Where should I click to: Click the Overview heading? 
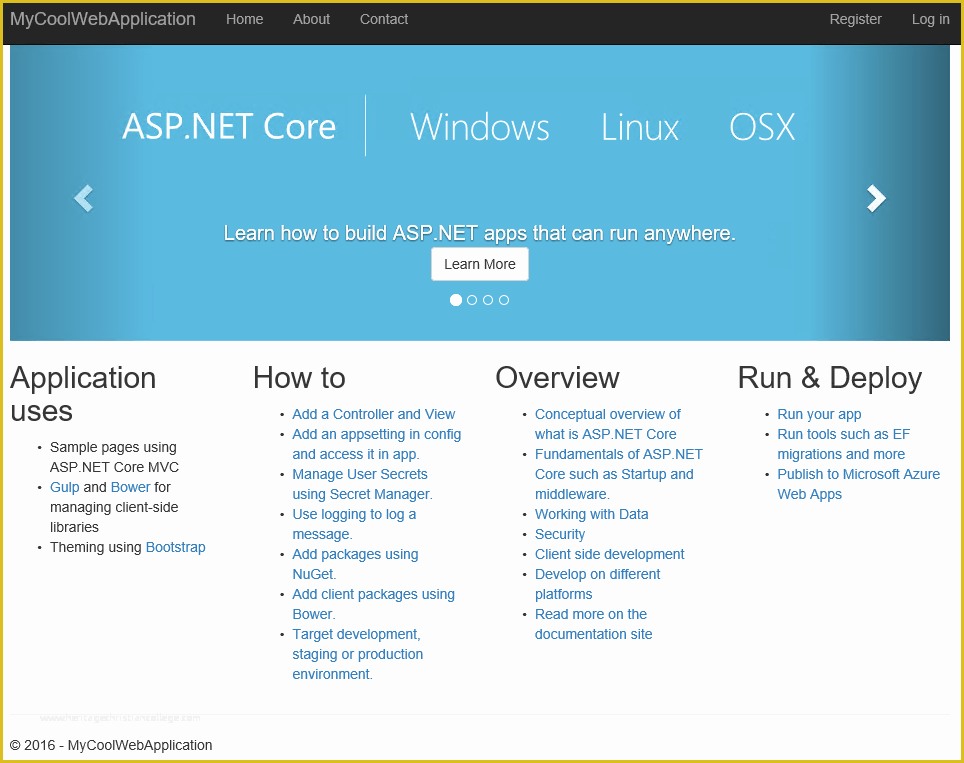(x=558, y=378)
